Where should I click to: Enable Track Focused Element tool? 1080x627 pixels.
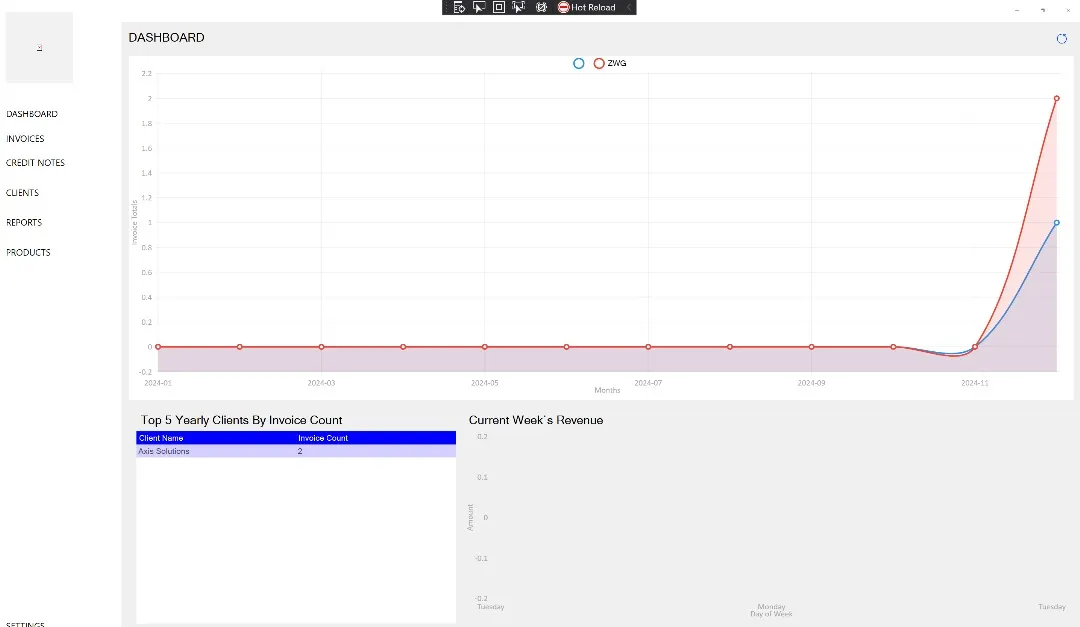point(519,8)
